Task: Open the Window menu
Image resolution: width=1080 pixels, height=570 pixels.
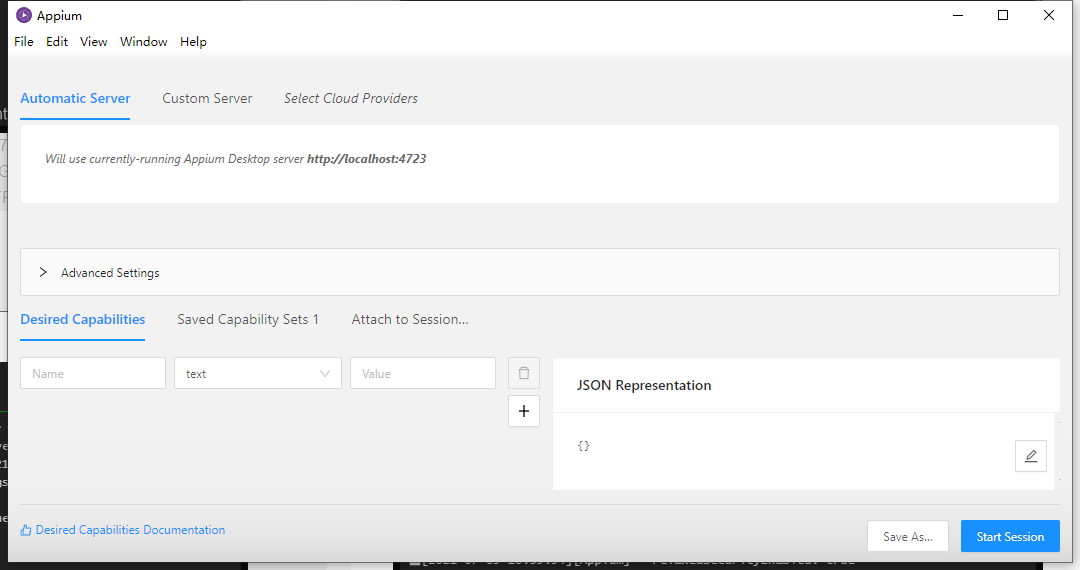Action: pos(144,41)
